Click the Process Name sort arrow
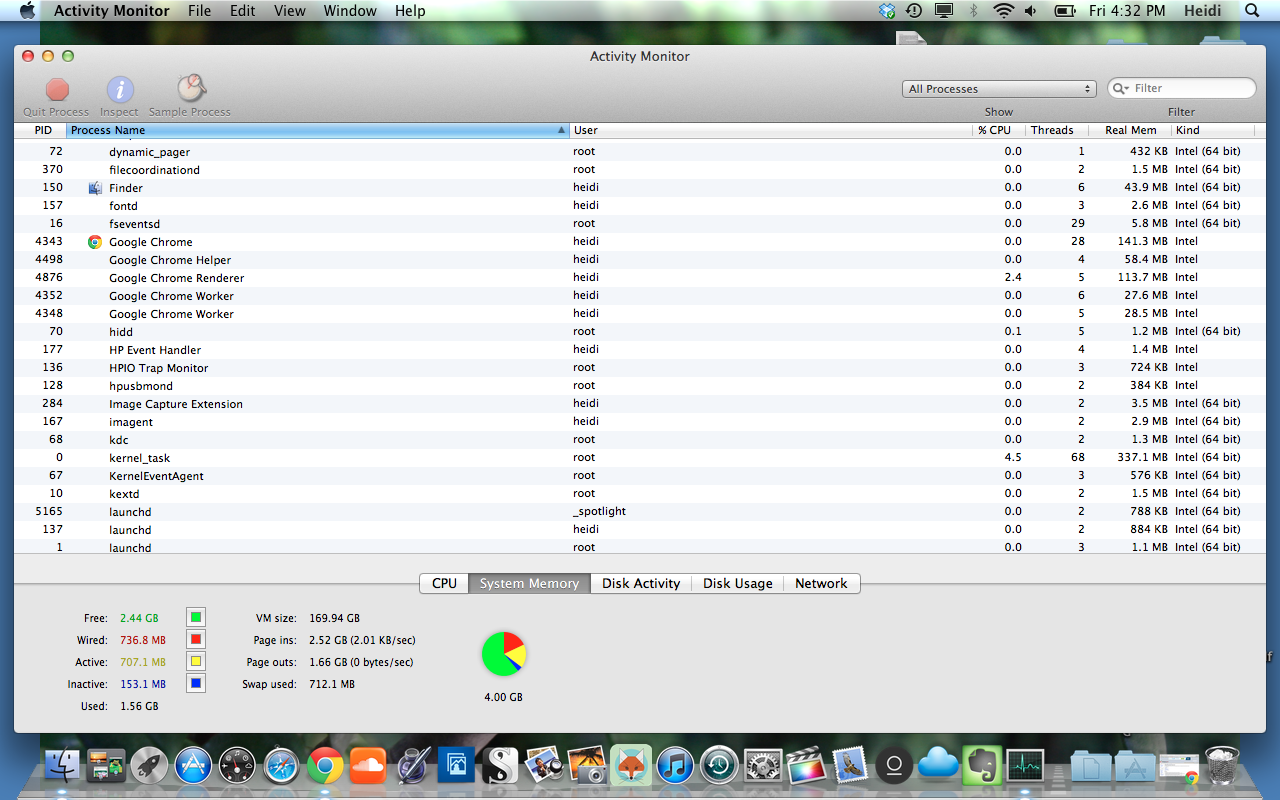Image resolution: width=1280 pixels, height=800 pixels. [561, 130]
